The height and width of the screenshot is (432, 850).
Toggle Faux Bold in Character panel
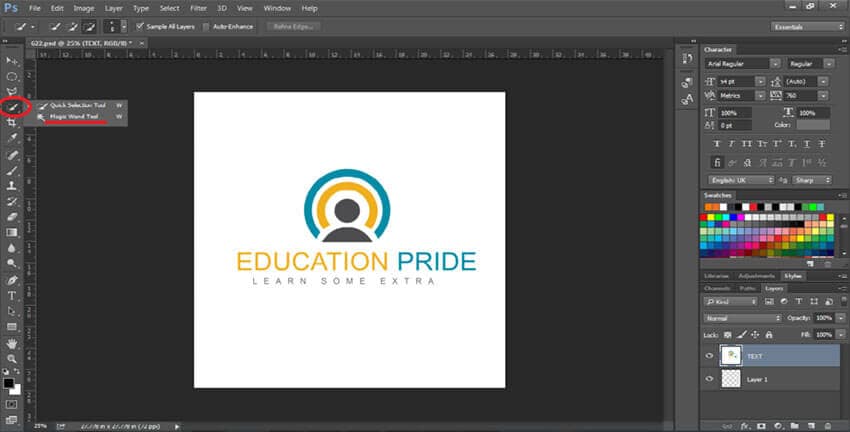point(717,144)
